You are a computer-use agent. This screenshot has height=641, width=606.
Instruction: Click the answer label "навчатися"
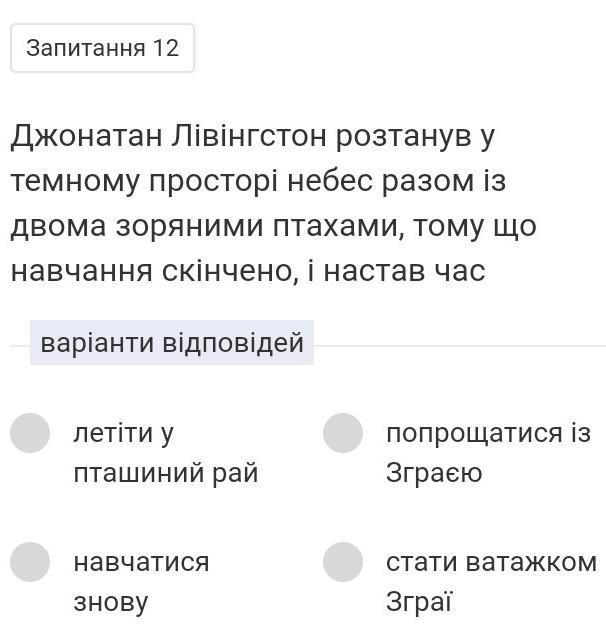tap(141, 562)
